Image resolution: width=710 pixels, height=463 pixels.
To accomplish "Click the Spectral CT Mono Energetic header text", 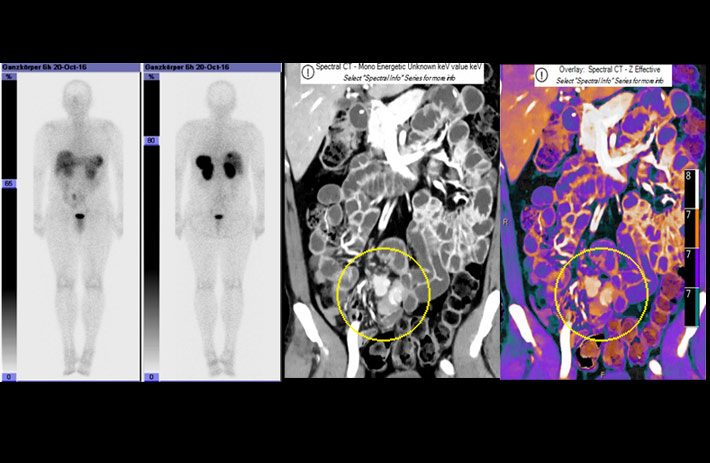I will pos(390,69).
